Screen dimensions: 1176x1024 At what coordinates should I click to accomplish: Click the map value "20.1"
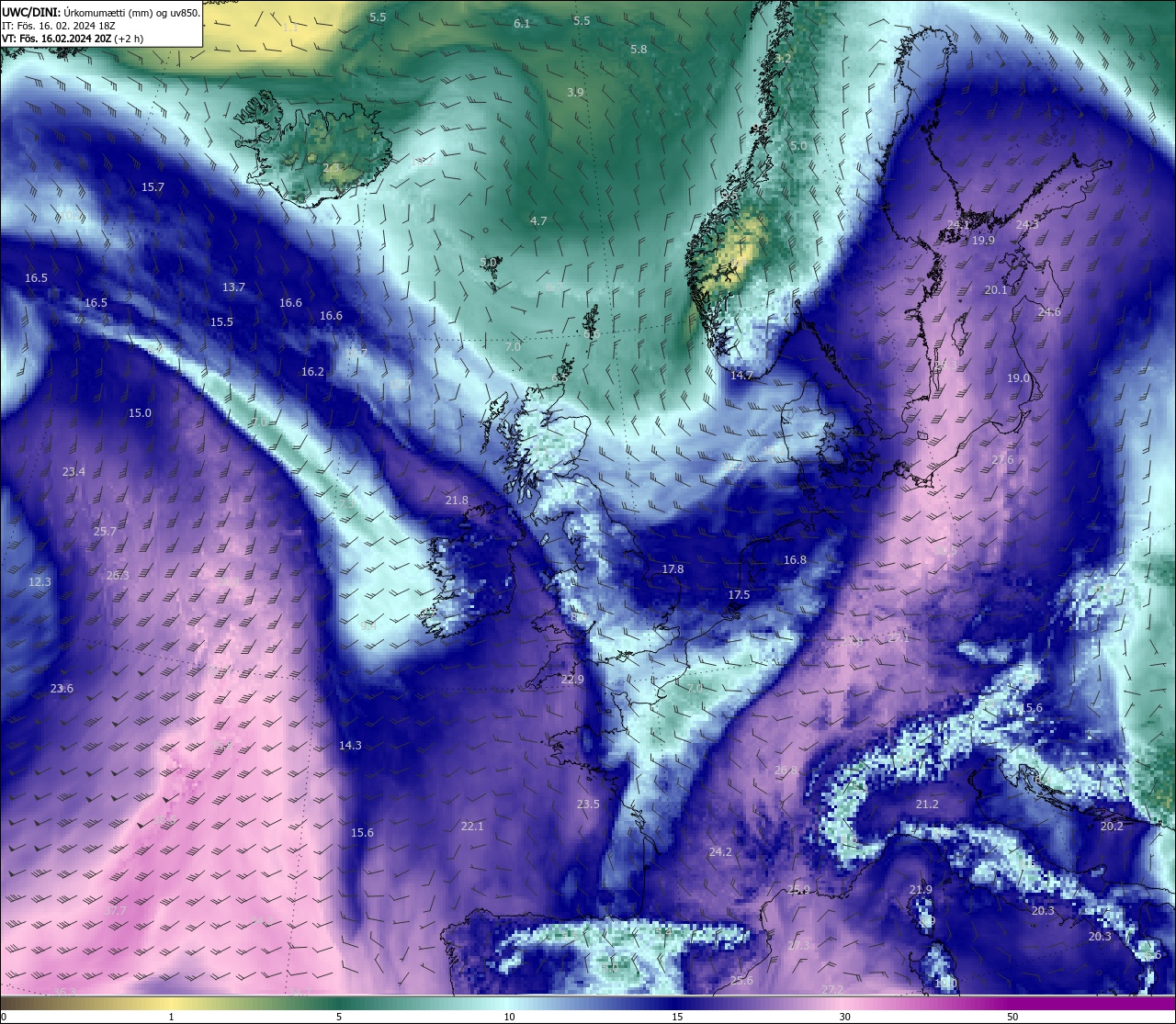click(x=996, y=290)
